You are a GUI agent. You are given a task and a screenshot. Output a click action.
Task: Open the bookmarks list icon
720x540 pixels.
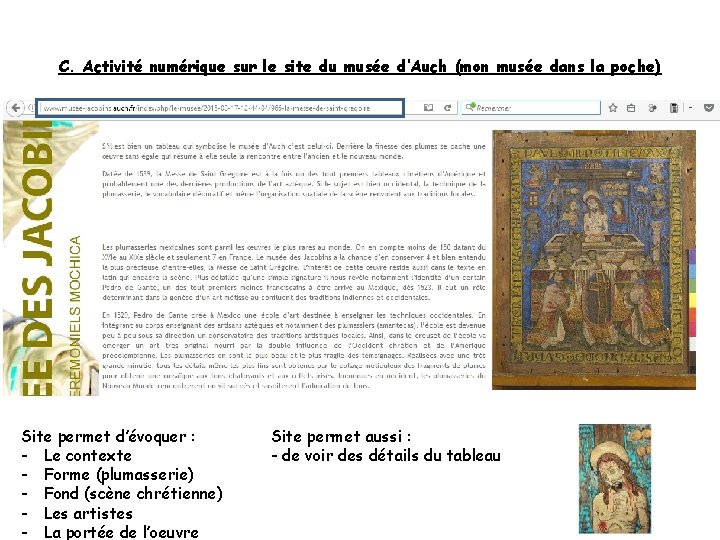click(x=631, y=108)
